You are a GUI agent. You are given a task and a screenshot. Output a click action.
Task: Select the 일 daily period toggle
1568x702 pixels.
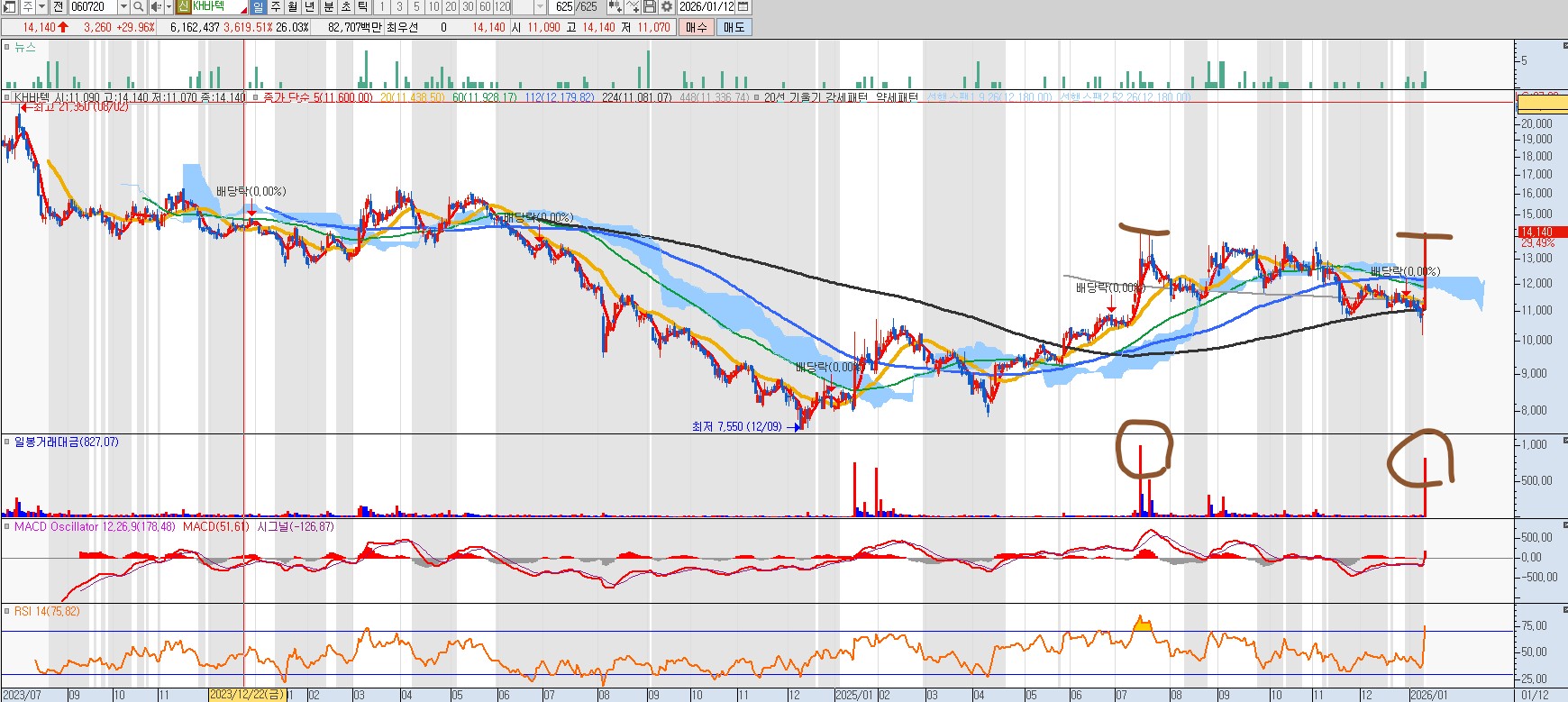258,6
